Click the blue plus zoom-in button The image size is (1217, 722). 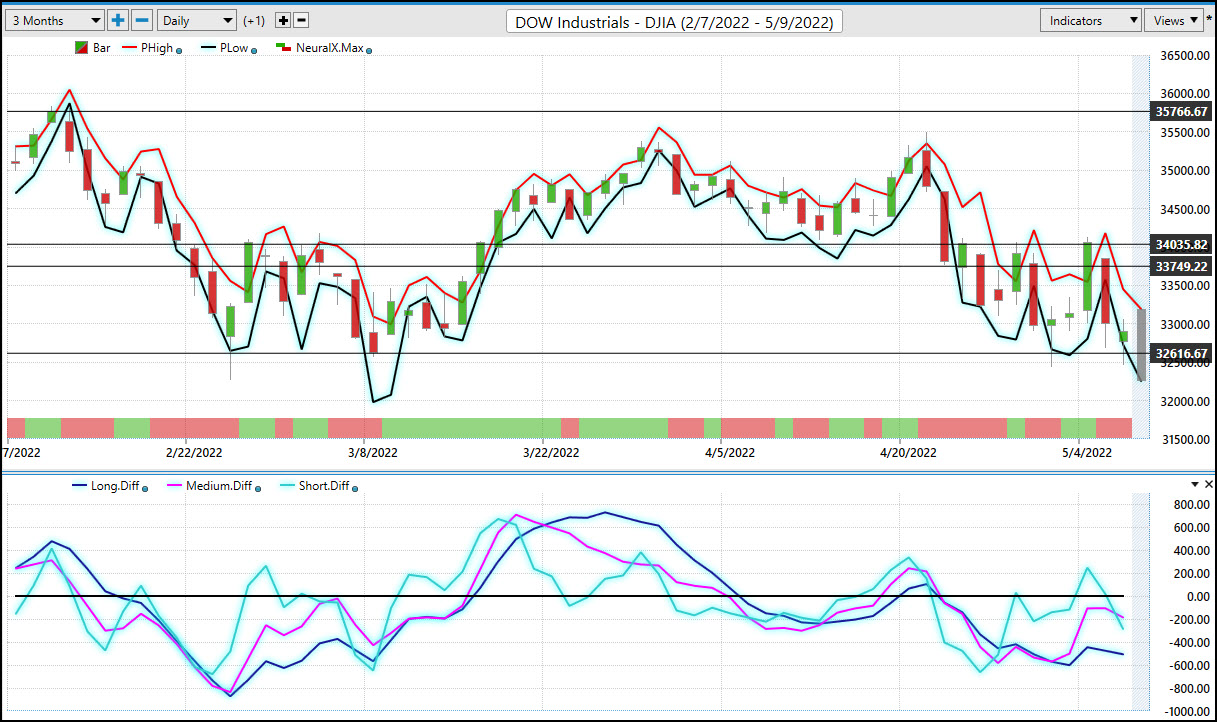pos(118,20)
